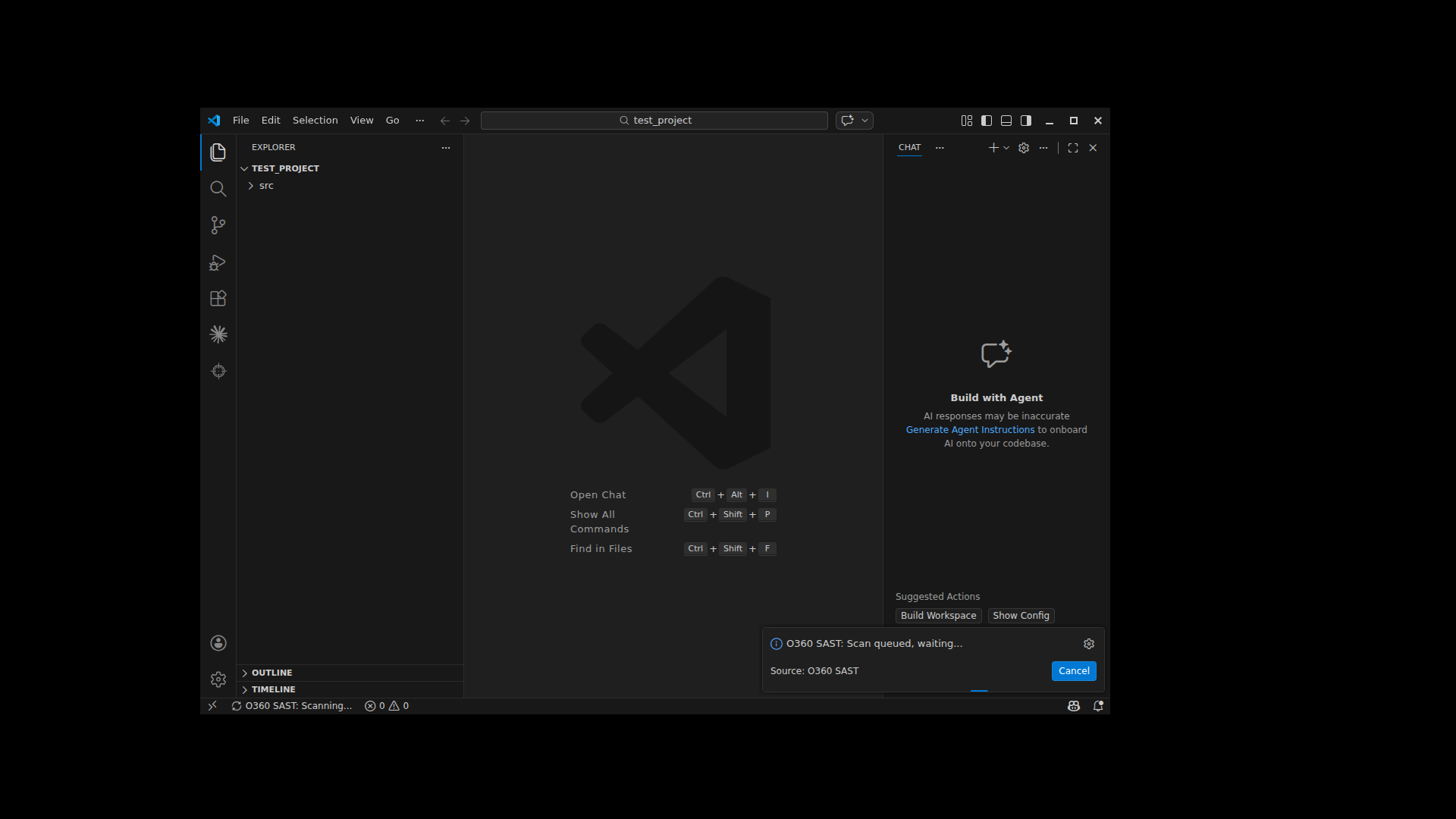
Task: Open the Selection menu
Action: point(315,121)
